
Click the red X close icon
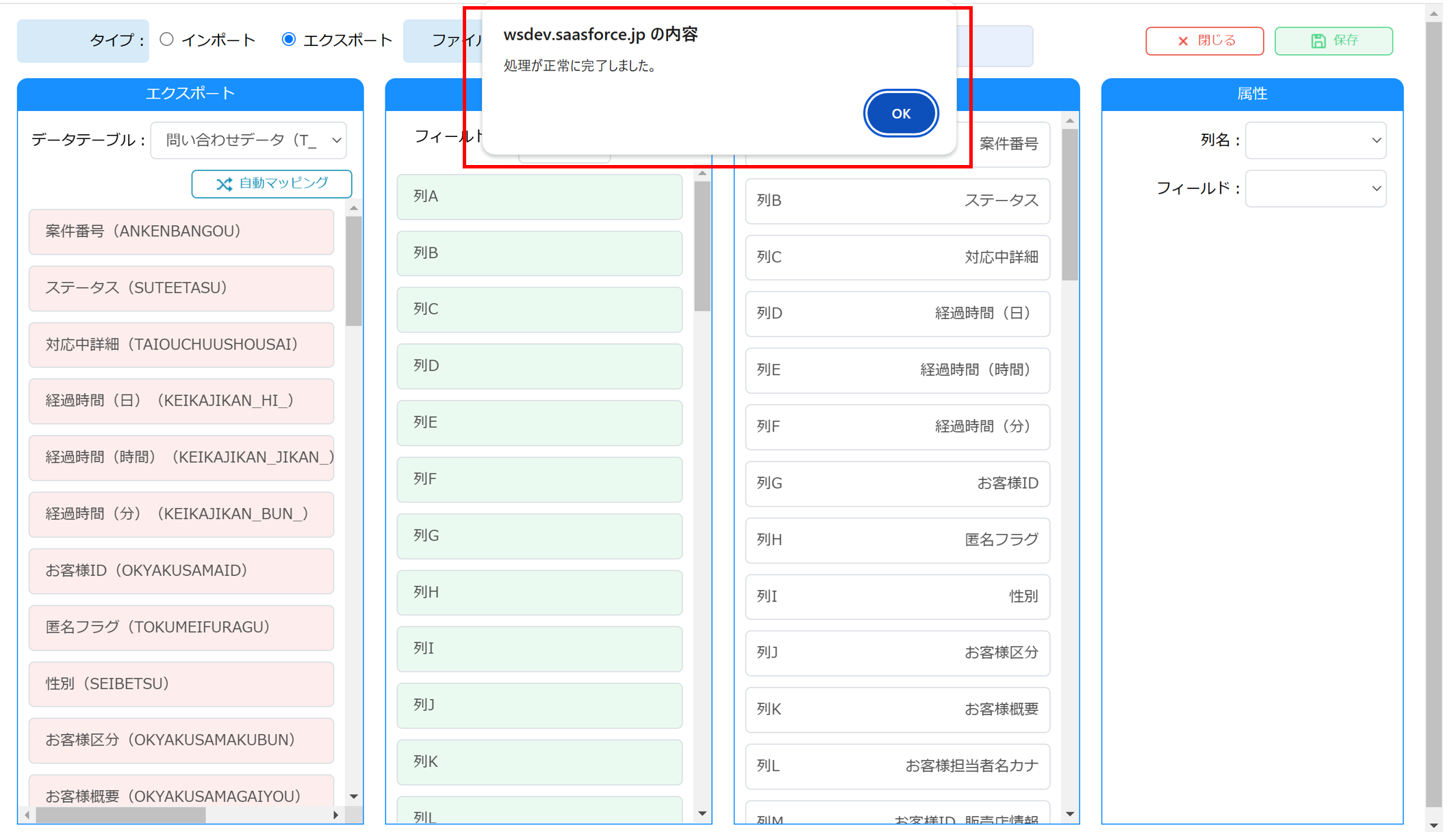tap(1182, 41)
